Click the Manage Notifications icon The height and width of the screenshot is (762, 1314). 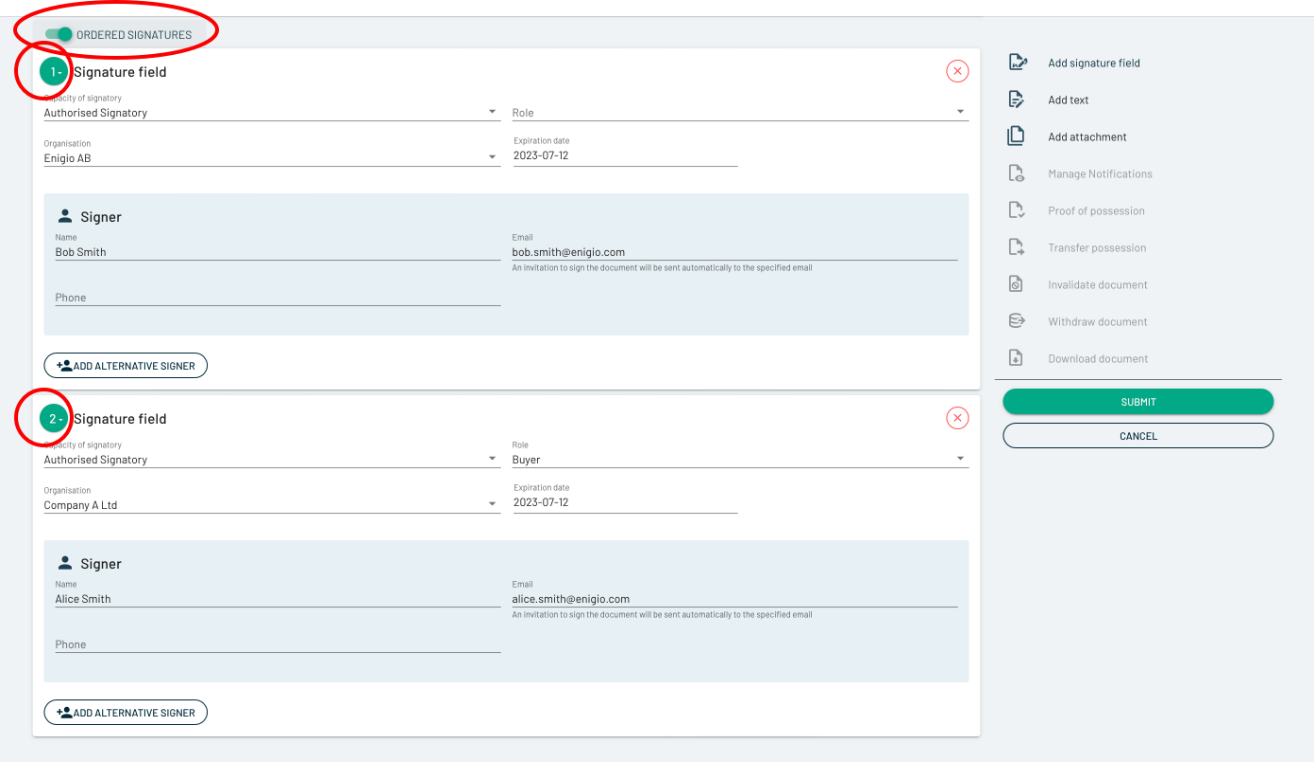tap(1016, 174)
